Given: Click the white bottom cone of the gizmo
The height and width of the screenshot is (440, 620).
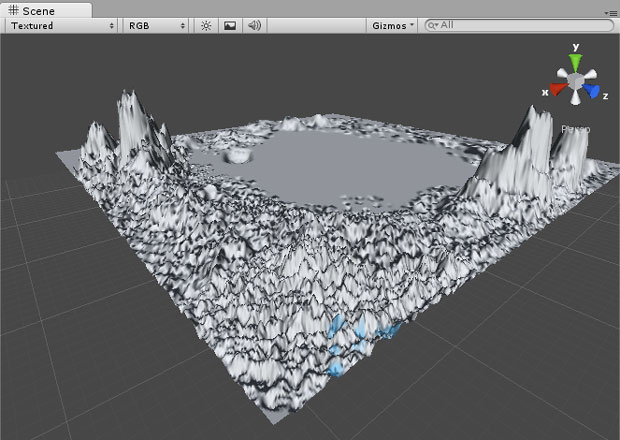Looking at the screenshot, I should pos(575,99).
